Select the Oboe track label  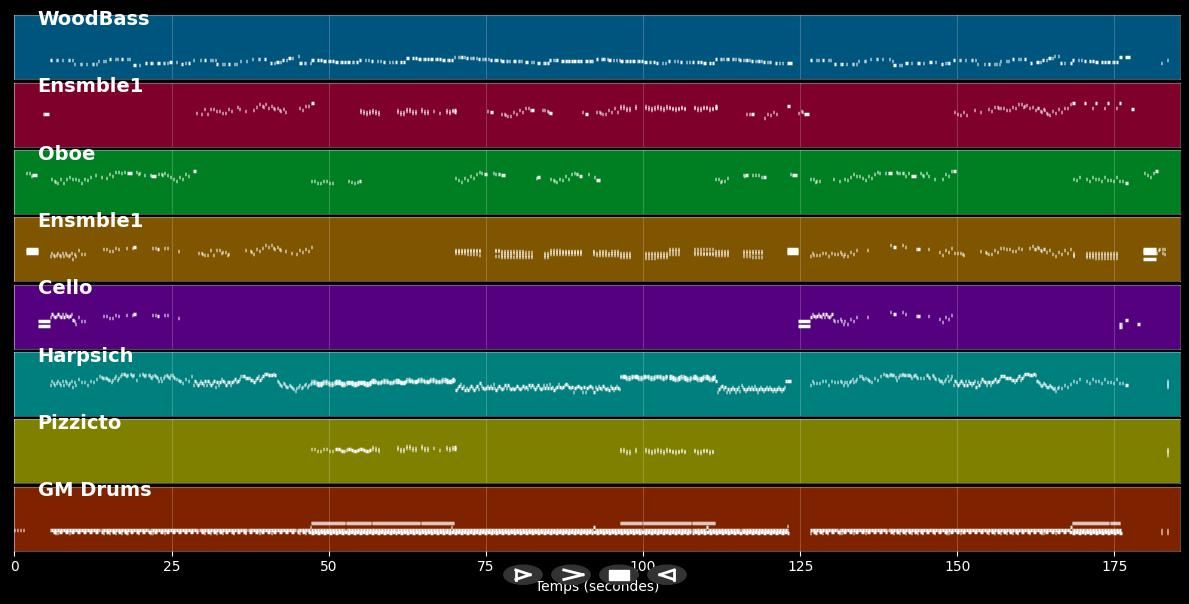pos(66,153)
